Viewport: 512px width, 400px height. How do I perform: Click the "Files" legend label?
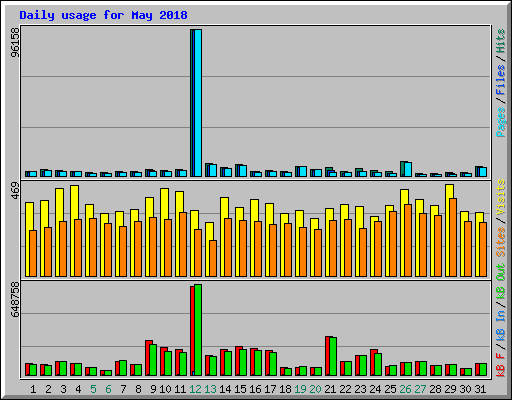coord(500,80)
